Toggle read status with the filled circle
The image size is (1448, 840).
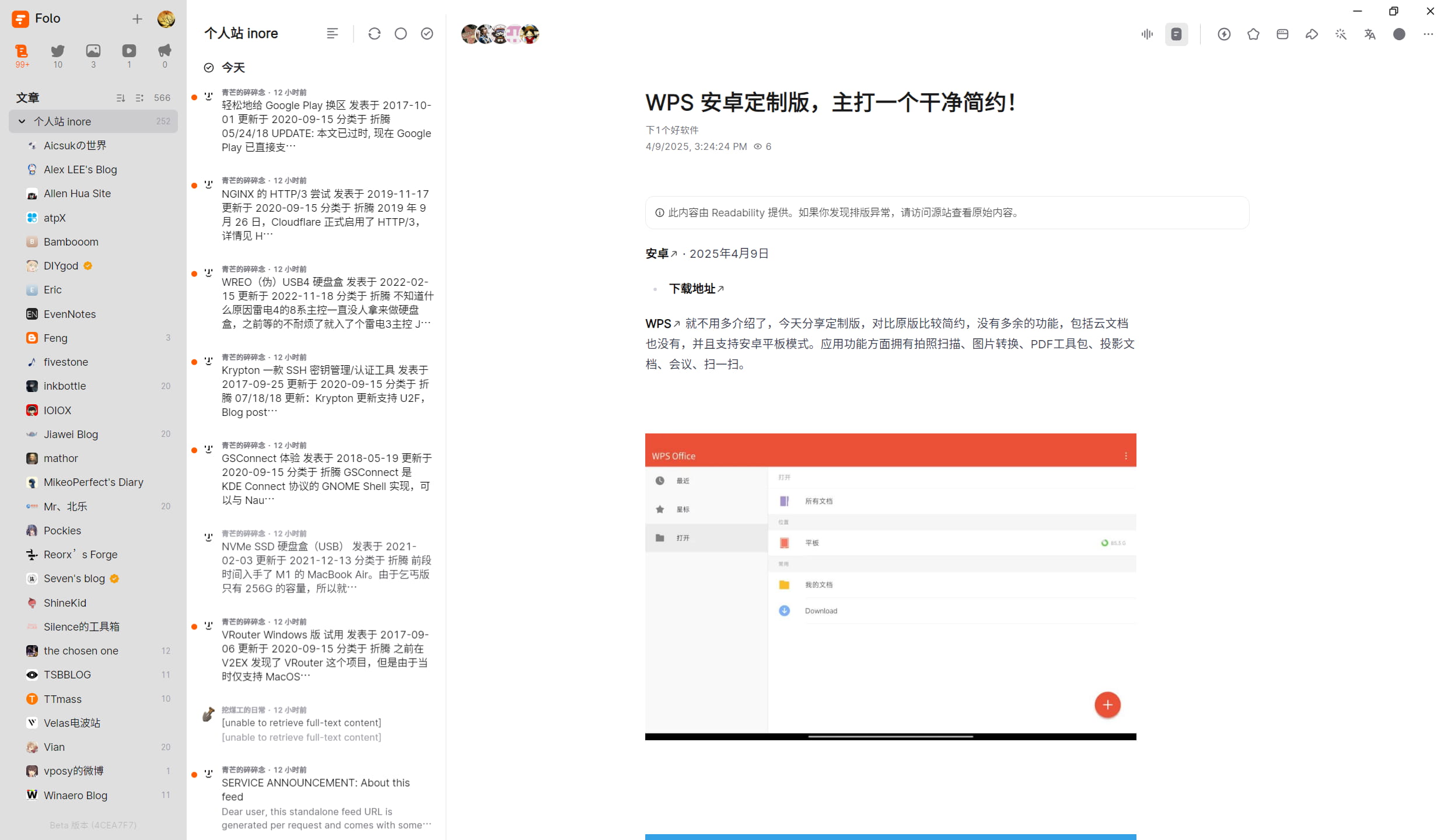(1399, 34)
